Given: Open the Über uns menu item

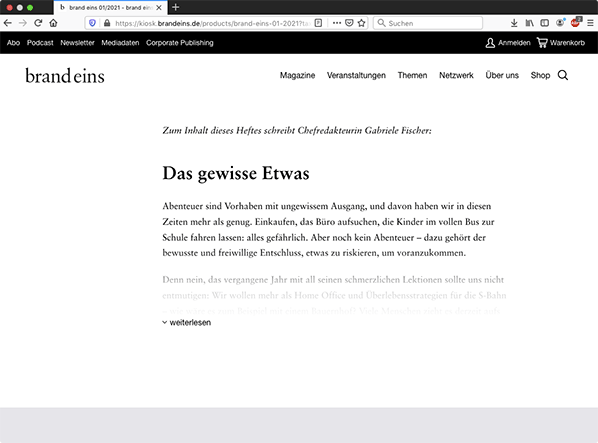Looking at the screenshot, I should pos(502,75).
